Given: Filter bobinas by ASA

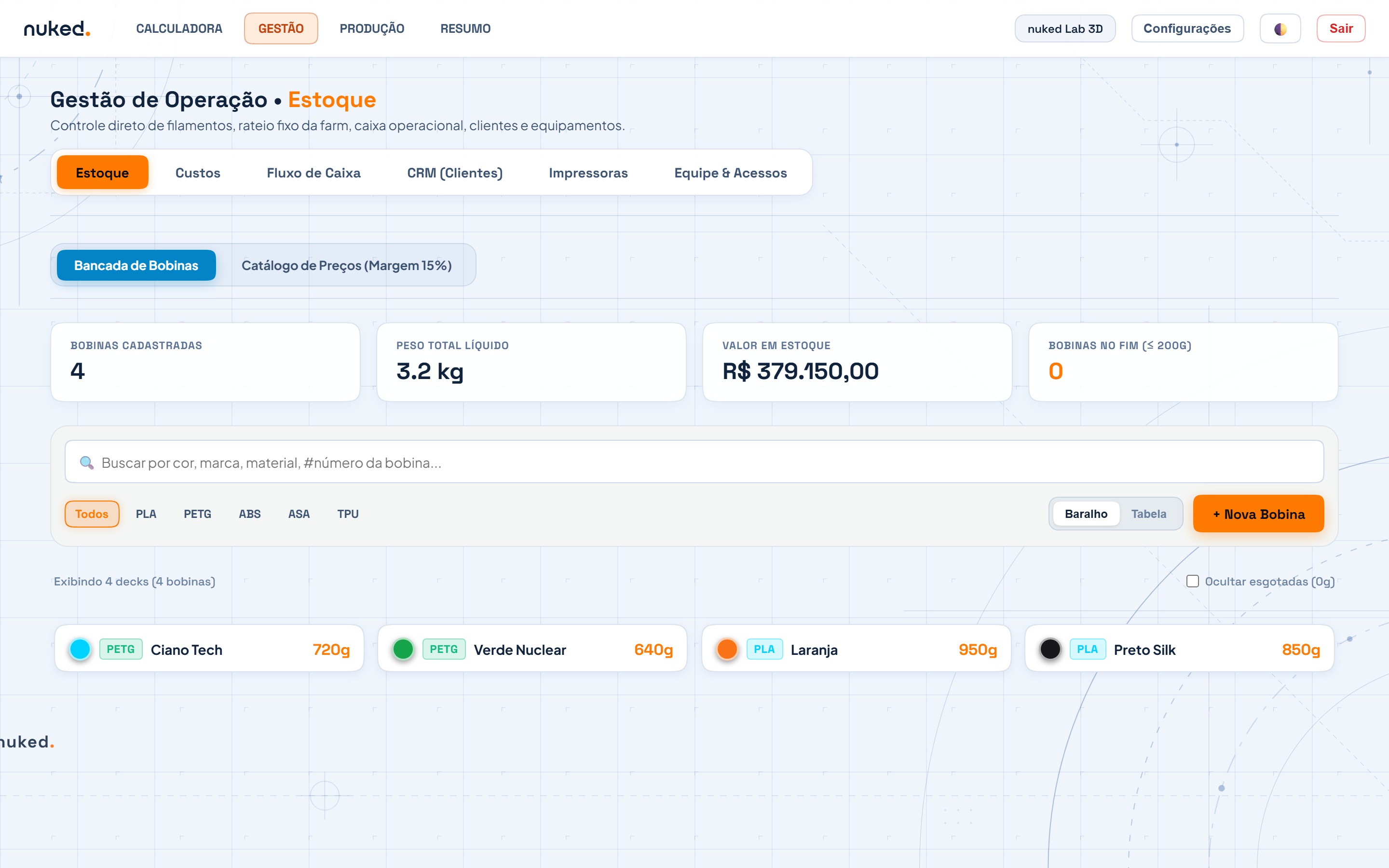Looking at the screenshot, I should click(299, 514).
